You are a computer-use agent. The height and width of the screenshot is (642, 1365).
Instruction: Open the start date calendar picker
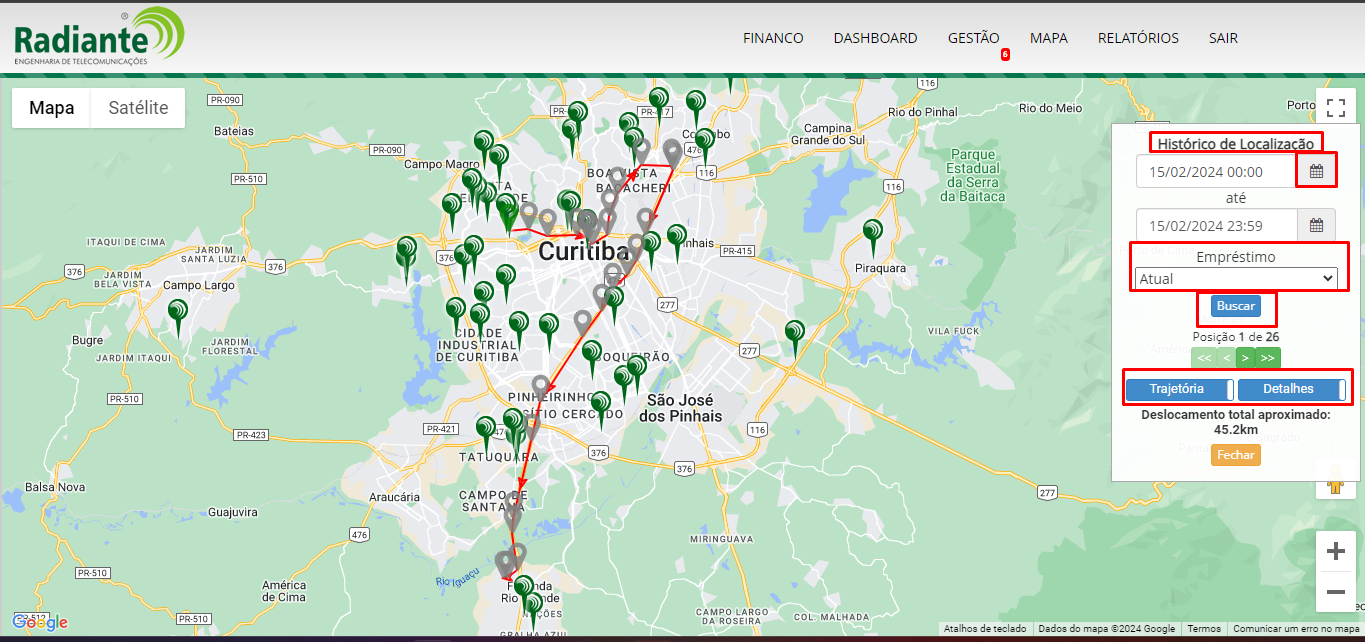[1316, 172]
